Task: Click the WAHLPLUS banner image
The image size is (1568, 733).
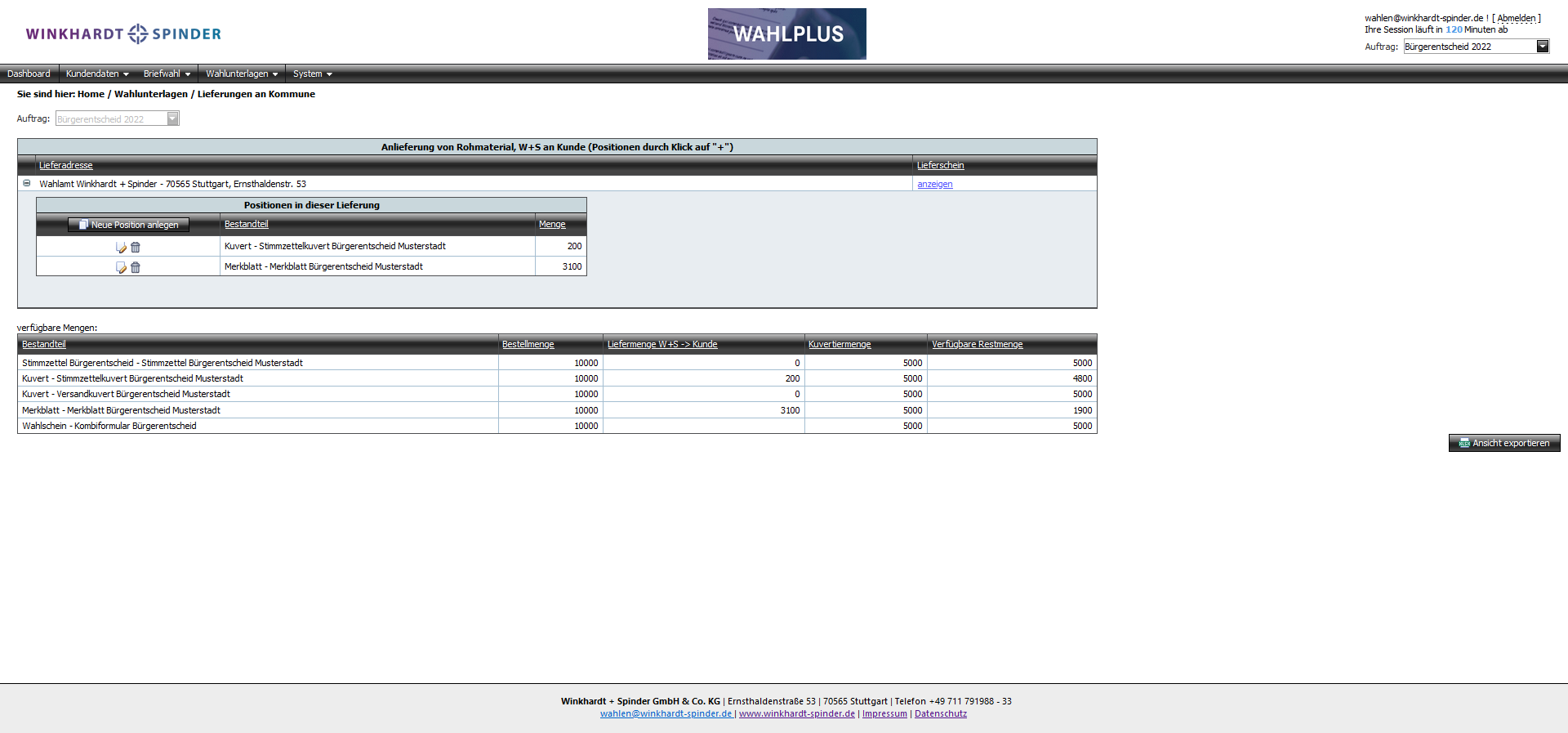Action: [786, 34]
